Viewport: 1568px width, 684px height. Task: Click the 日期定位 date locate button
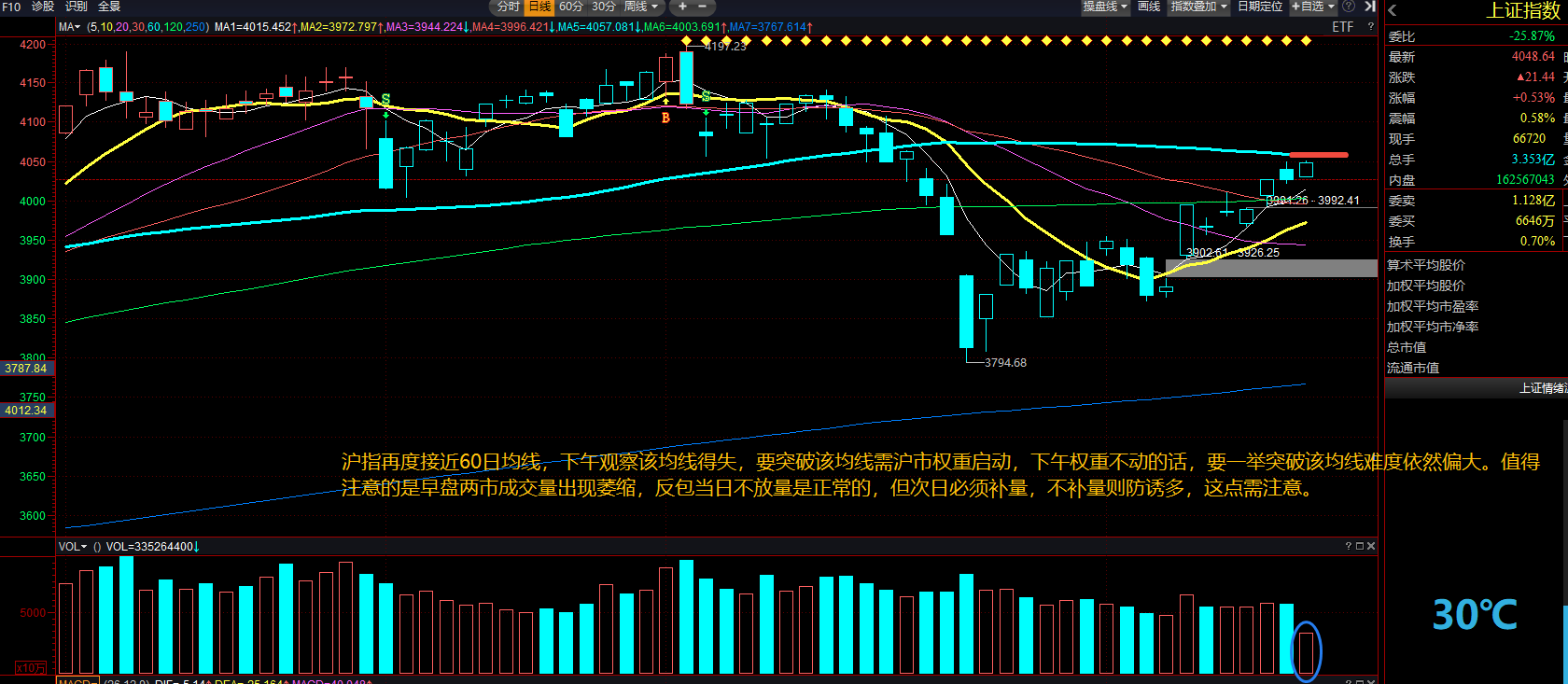pyautogui.click(x=1260, y=7)
